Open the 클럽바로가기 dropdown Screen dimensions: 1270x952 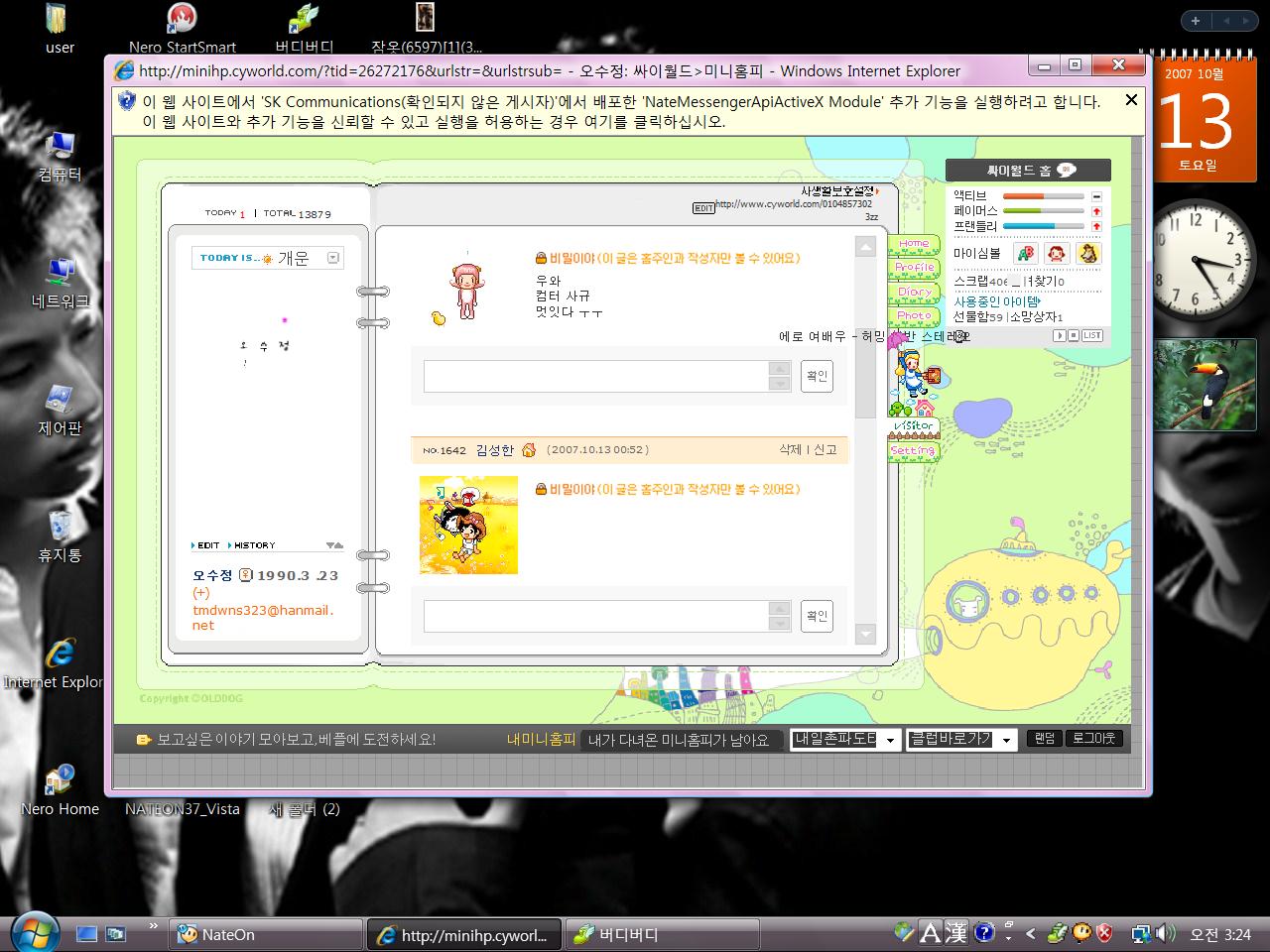1006,740
